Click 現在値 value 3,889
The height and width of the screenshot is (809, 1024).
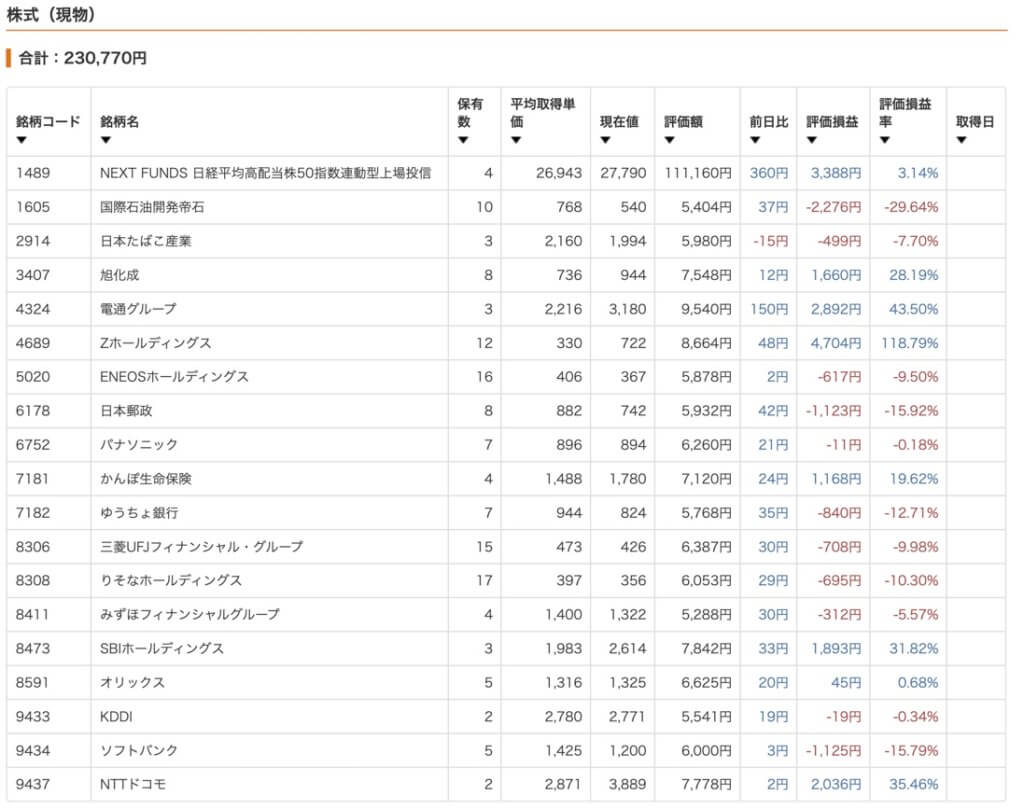coord(627,784)
